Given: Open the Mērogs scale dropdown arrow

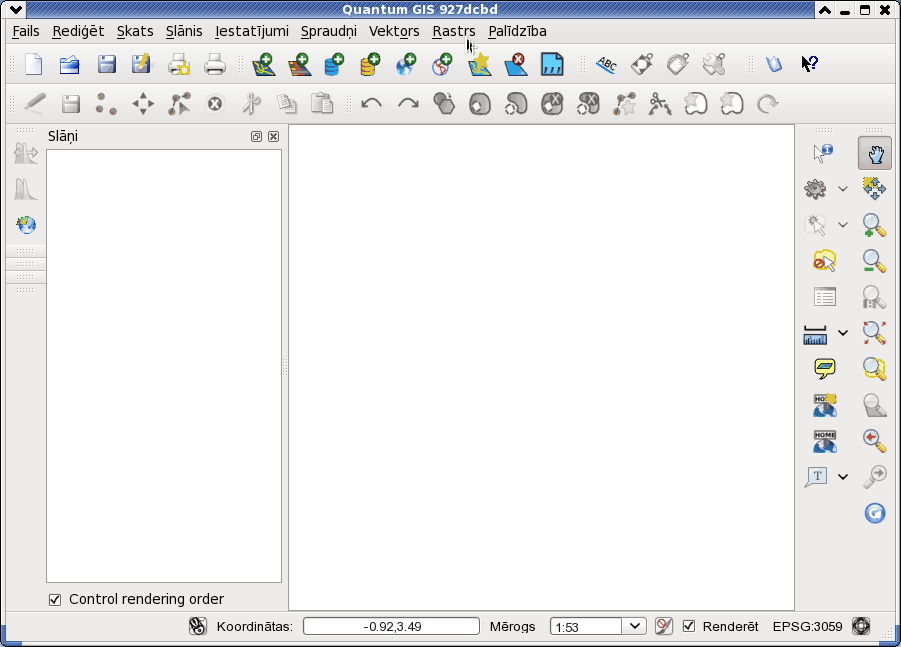Looking at the screenshot, I should tap(634, 626).
